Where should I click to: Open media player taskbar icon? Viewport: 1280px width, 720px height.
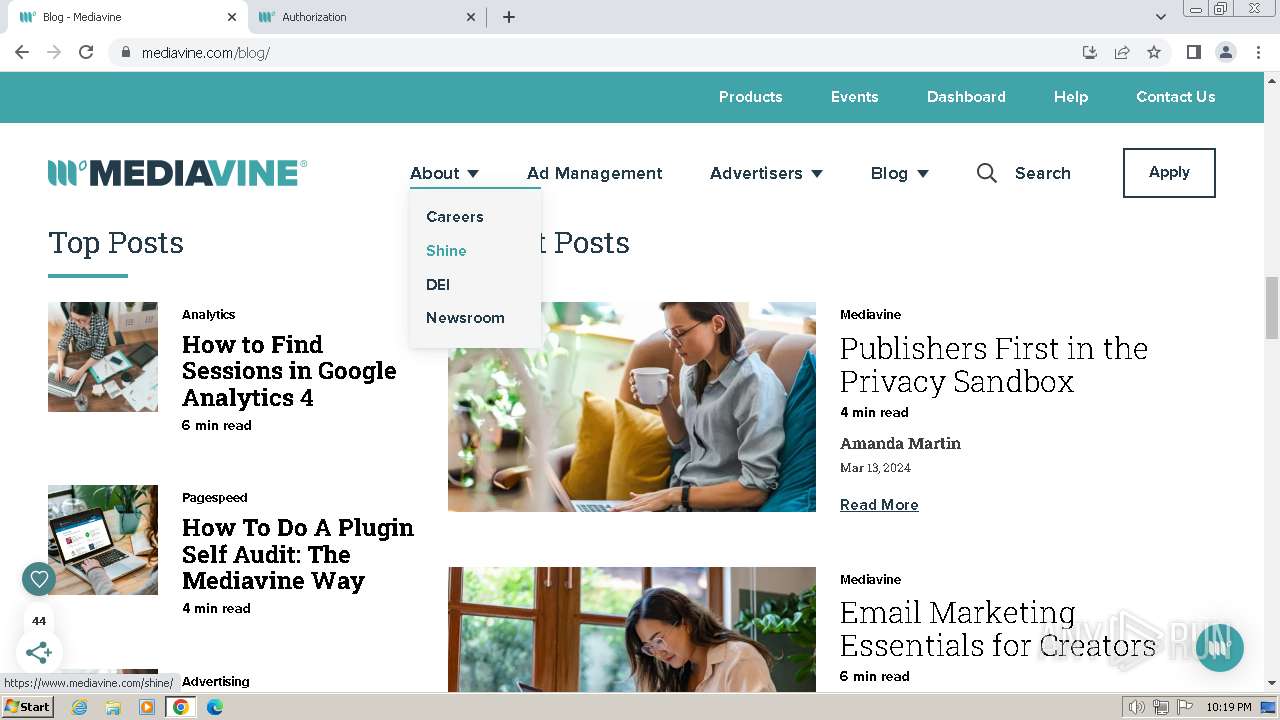tap(147, 707)
